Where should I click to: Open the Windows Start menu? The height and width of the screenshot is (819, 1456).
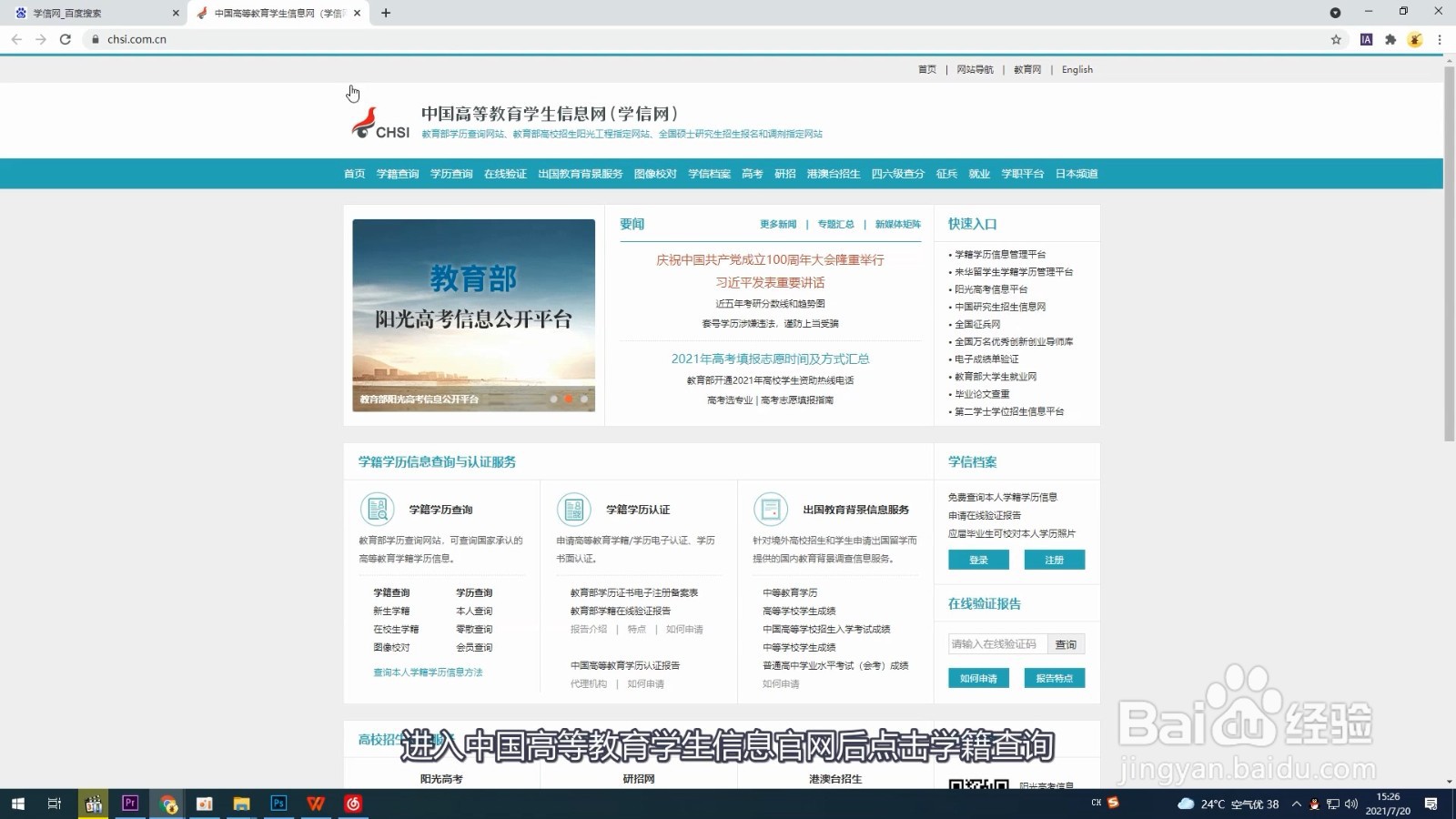[x=17, y=804]
